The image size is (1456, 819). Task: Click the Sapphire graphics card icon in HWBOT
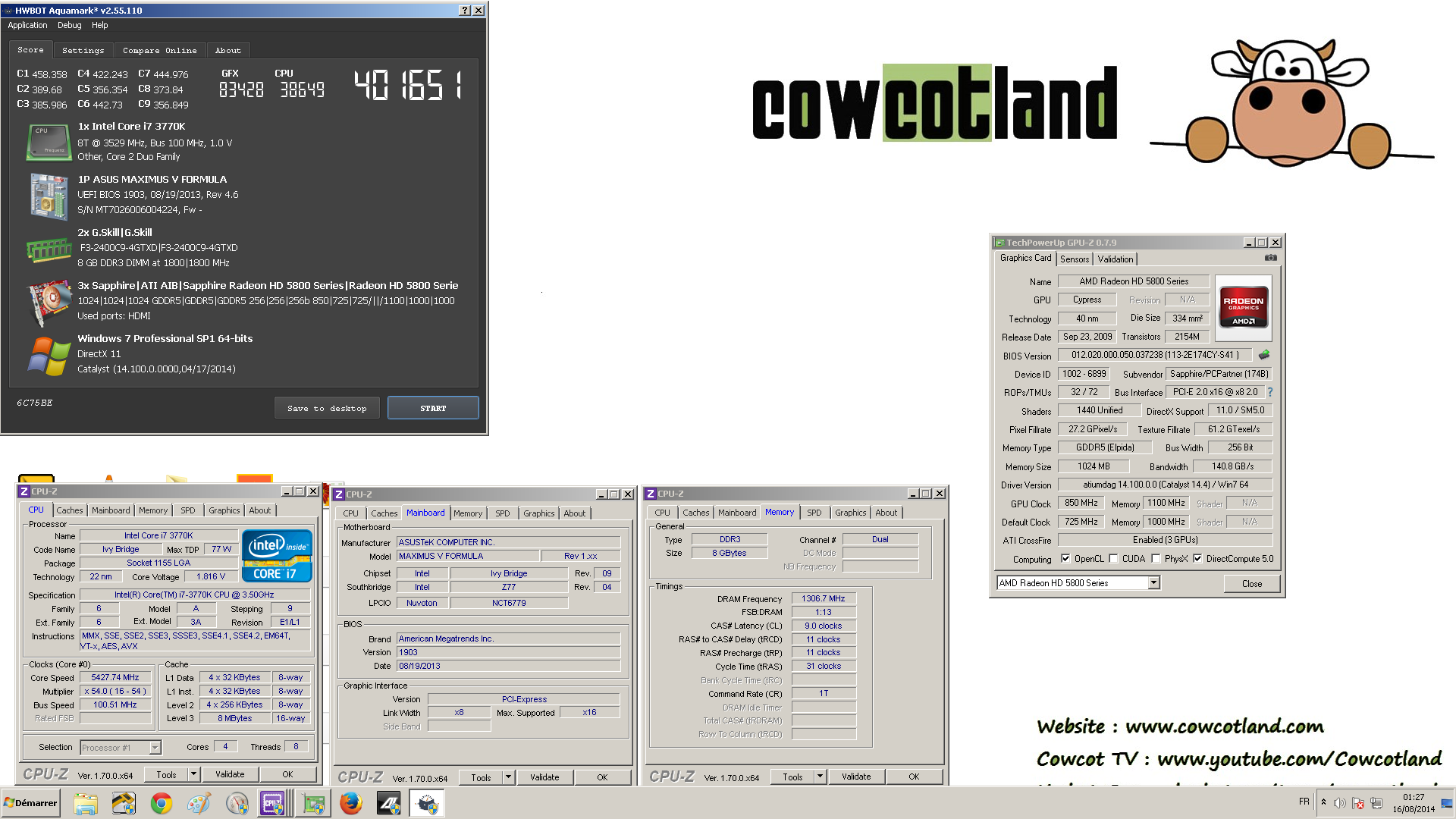coord(49,302)
